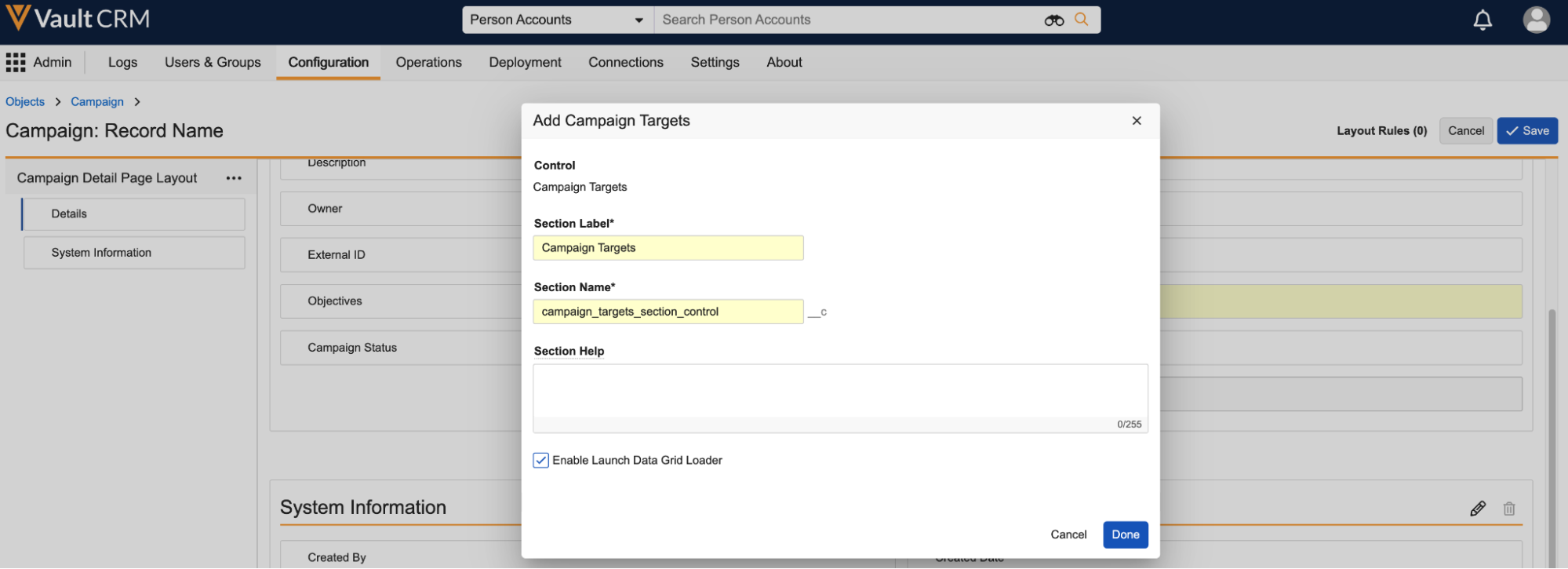The height and width of the screenshot is (569, 1568).
Task: Open the Person Accounts search dropdown
Action: 558,20
